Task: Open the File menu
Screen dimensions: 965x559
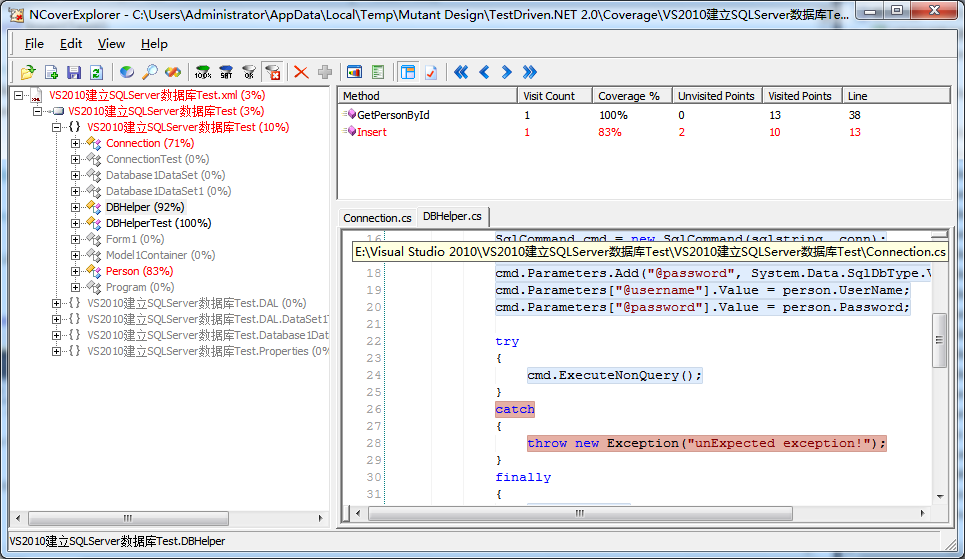Action: [34, 44]
